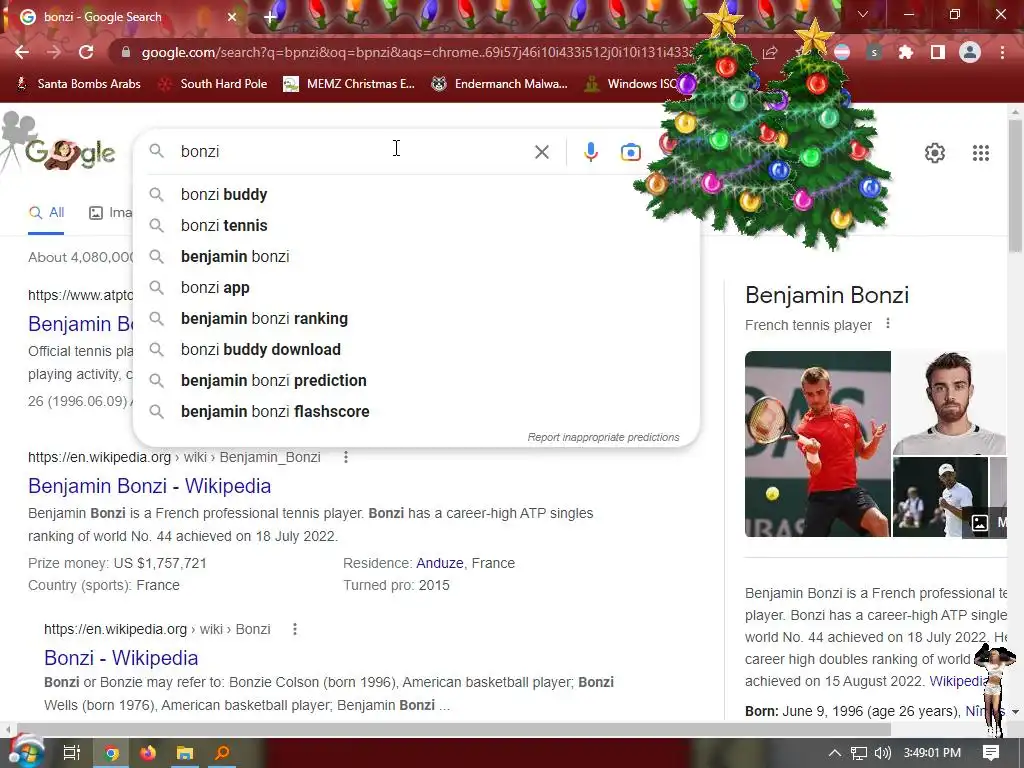The image size is (1024, 768).
Task: Open network status in system tray
Action: (x=859, y=753)
